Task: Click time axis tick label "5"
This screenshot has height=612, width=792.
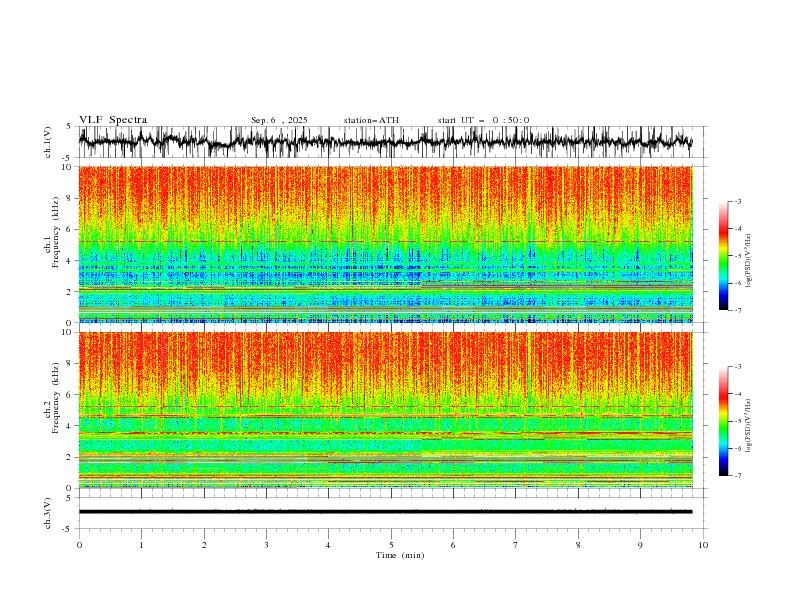Action: [391, 545]
